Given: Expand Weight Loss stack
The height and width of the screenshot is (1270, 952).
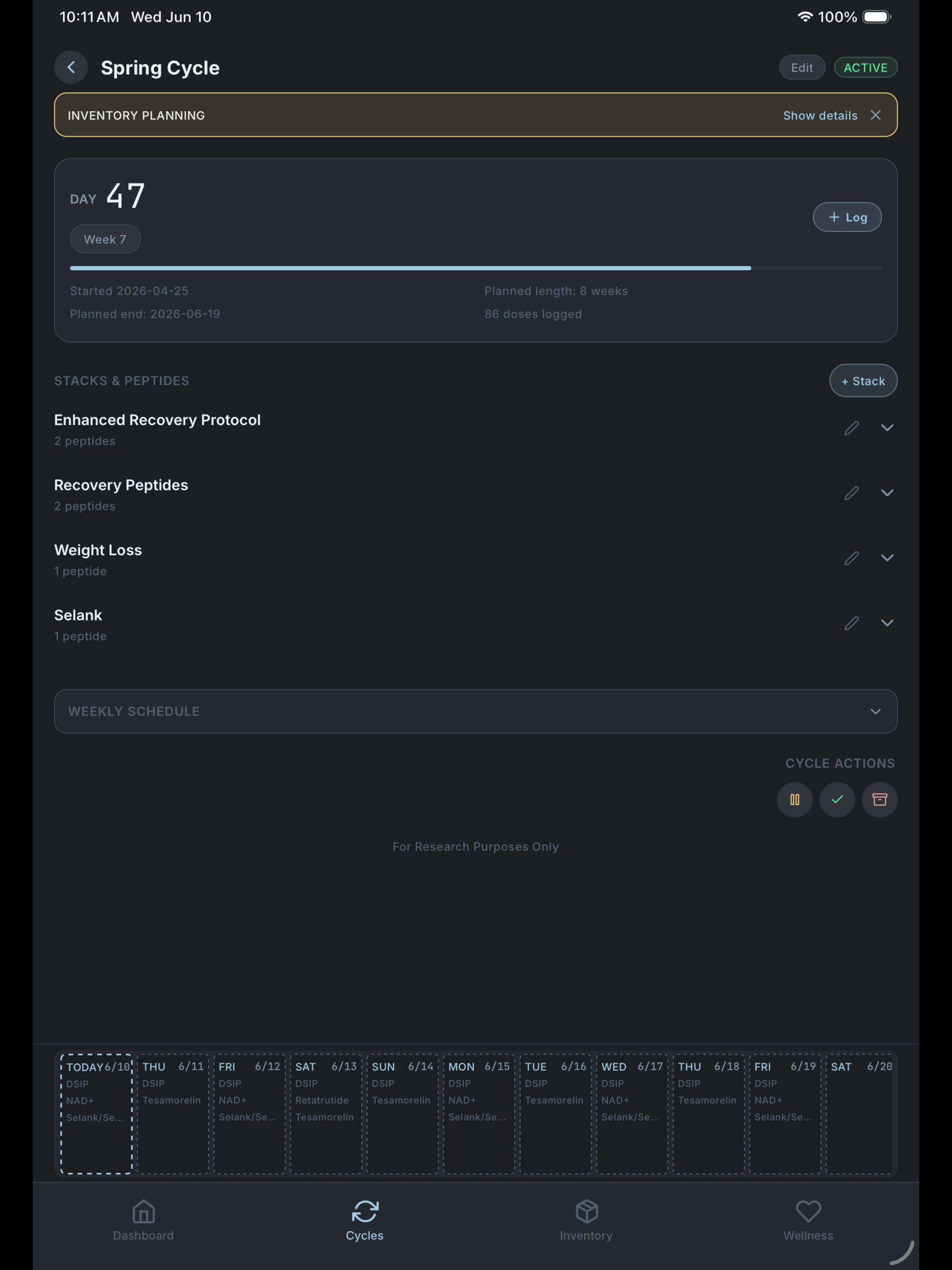Looking at the screenshot, I should click(887, 558).
